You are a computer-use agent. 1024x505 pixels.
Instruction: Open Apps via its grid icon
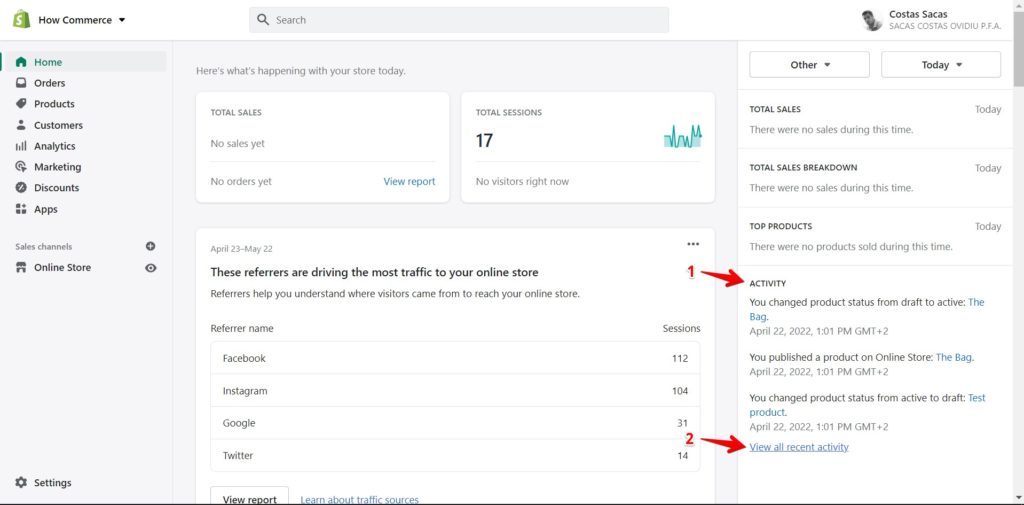pos(21,209)
